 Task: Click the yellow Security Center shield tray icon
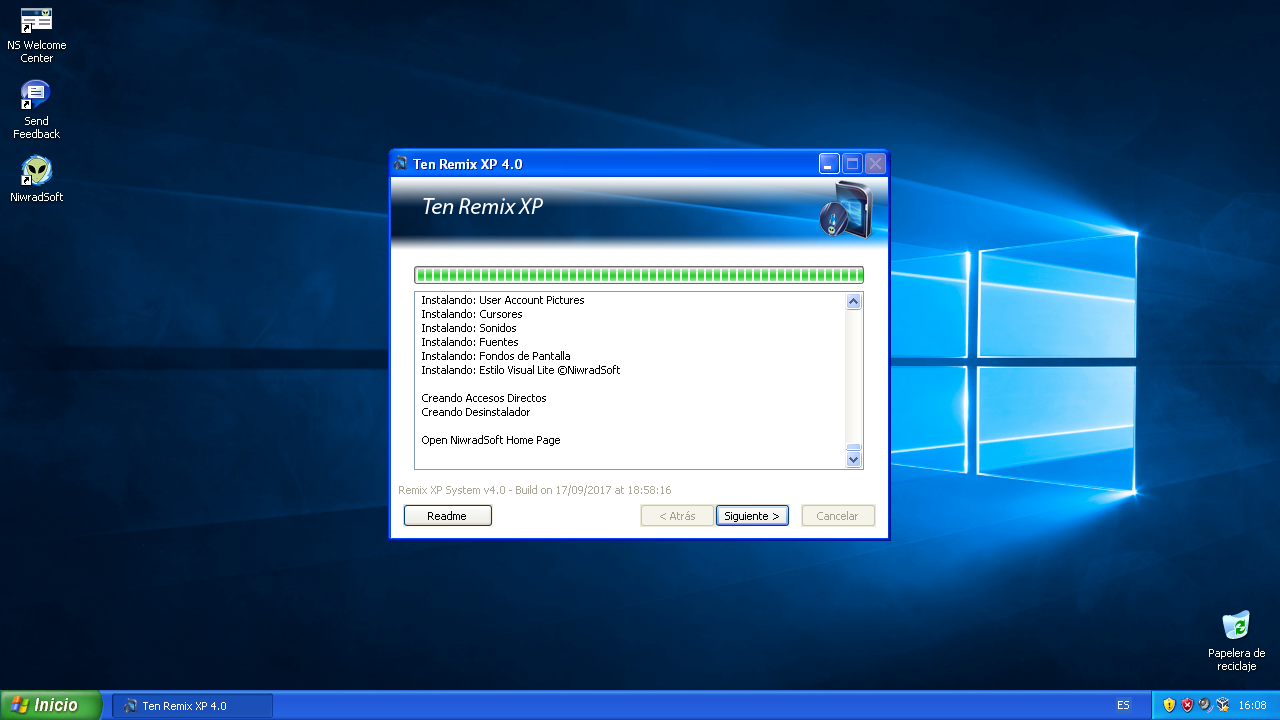(x=1169, y=704)
